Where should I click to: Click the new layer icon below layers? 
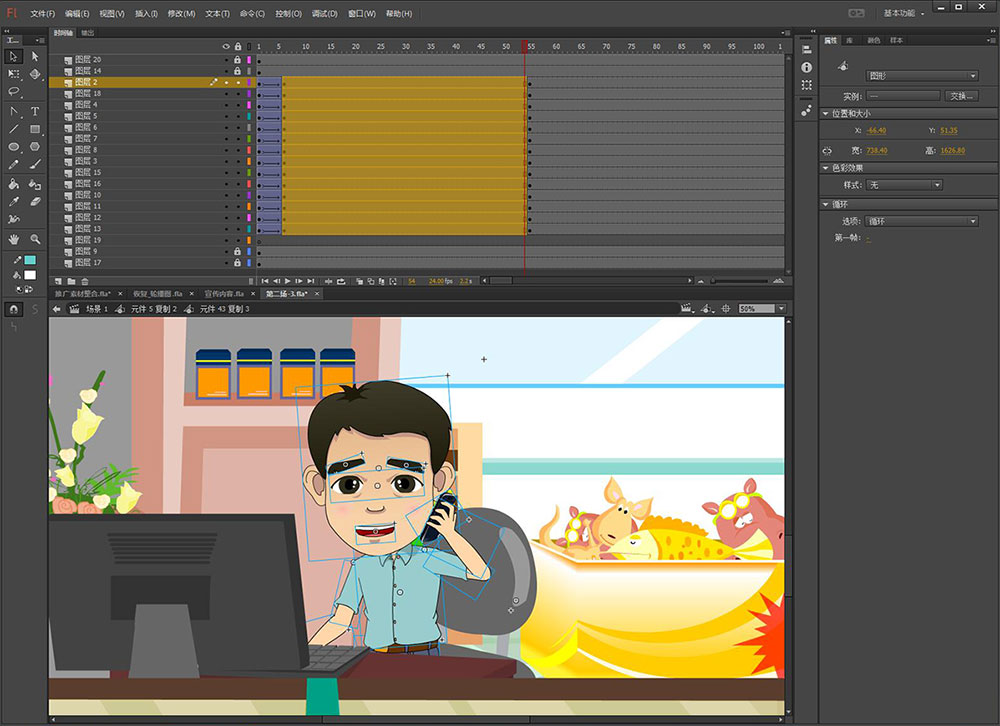[x=57, y=281]
